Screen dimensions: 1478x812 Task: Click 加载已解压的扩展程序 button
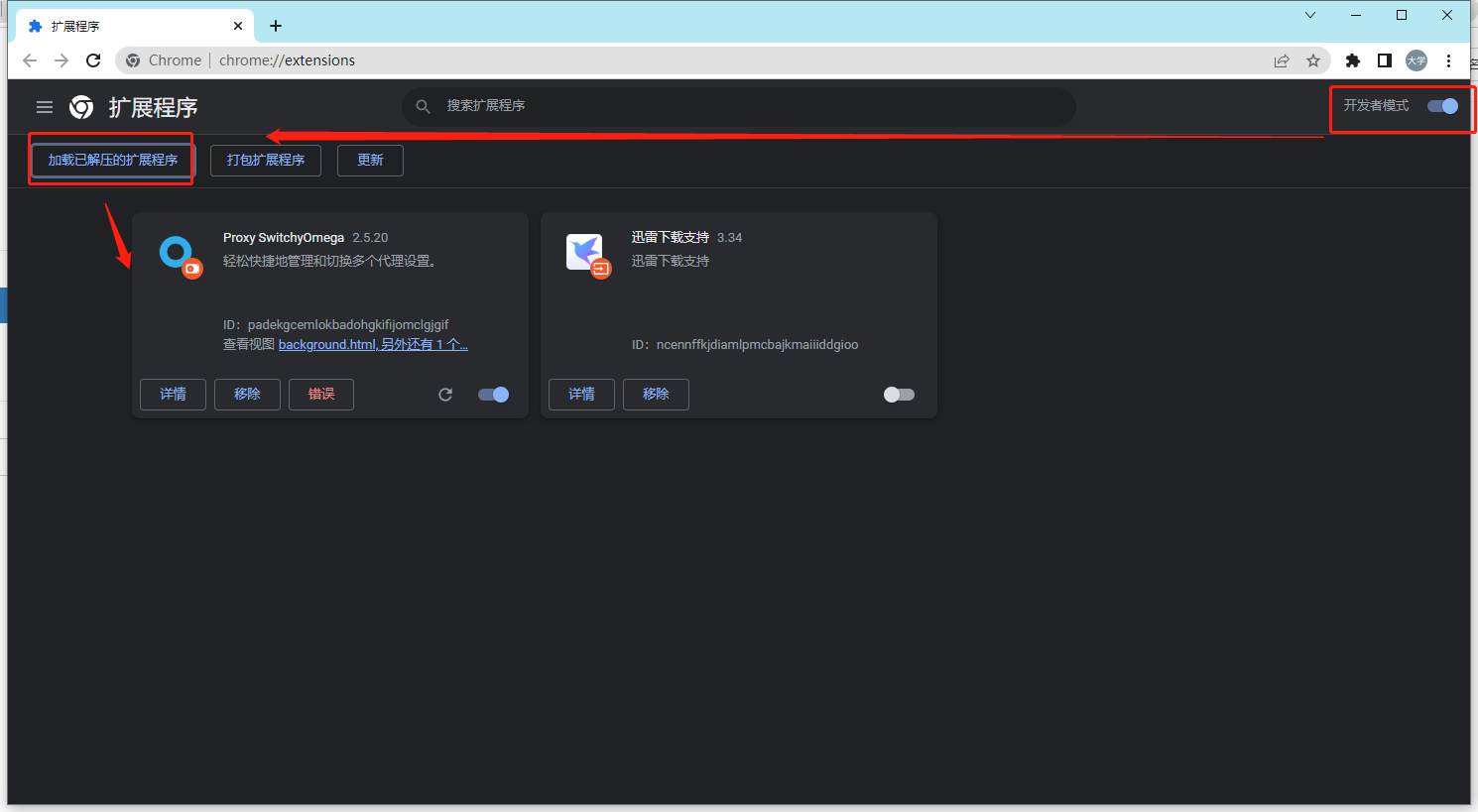coord(113,160)
